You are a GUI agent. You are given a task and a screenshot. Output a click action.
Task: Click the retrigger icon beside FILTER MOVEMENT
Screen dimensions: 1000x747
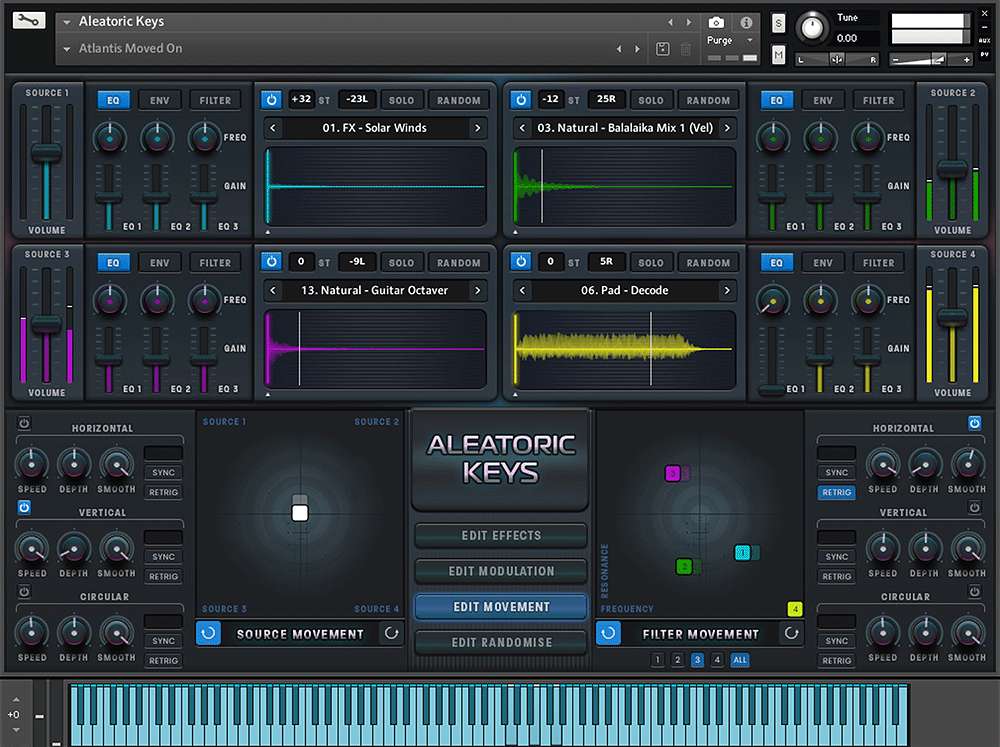(x=791, y=633)
